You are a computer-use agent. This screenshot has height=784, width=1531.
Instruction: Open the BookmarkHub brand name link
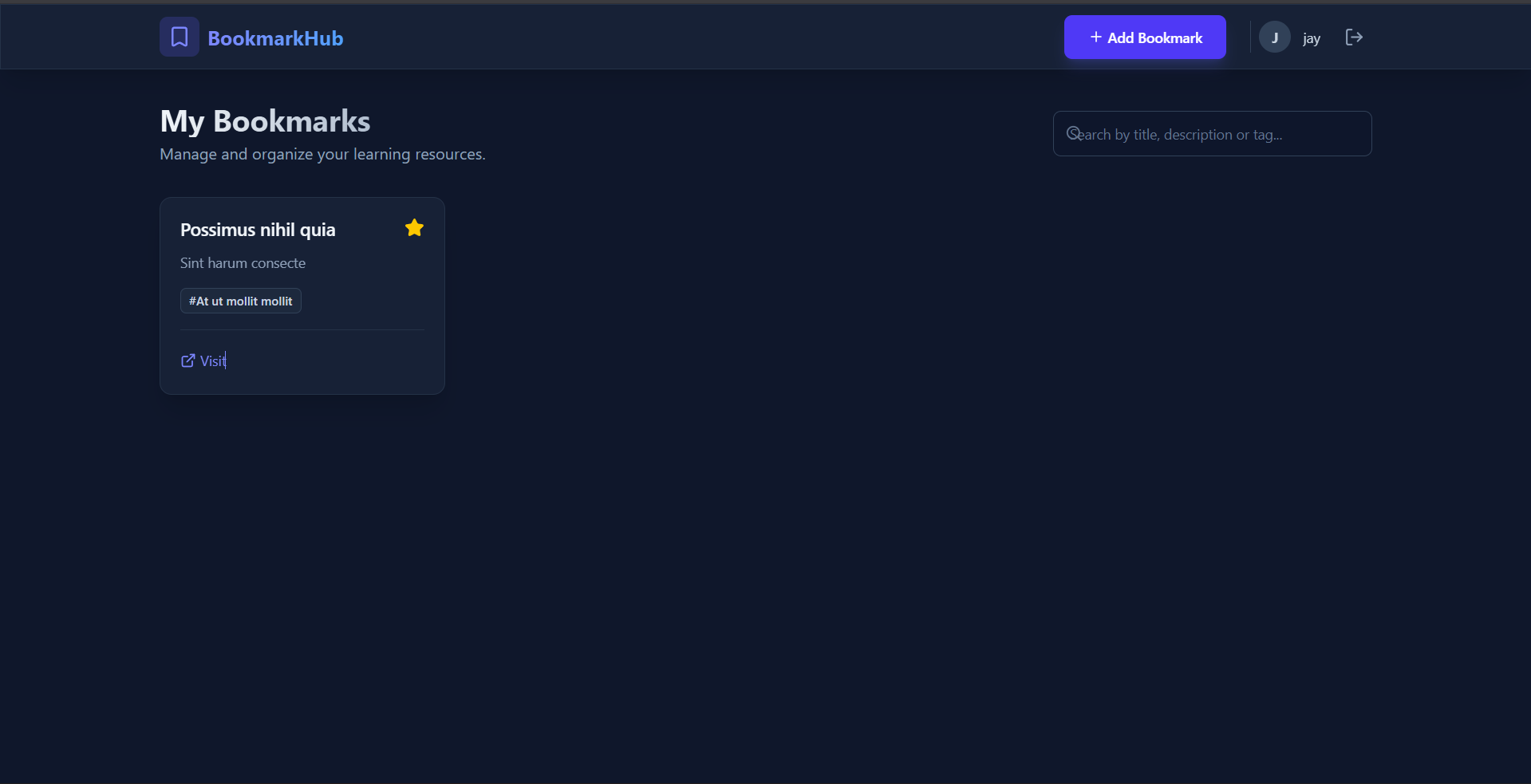point(275,38)
